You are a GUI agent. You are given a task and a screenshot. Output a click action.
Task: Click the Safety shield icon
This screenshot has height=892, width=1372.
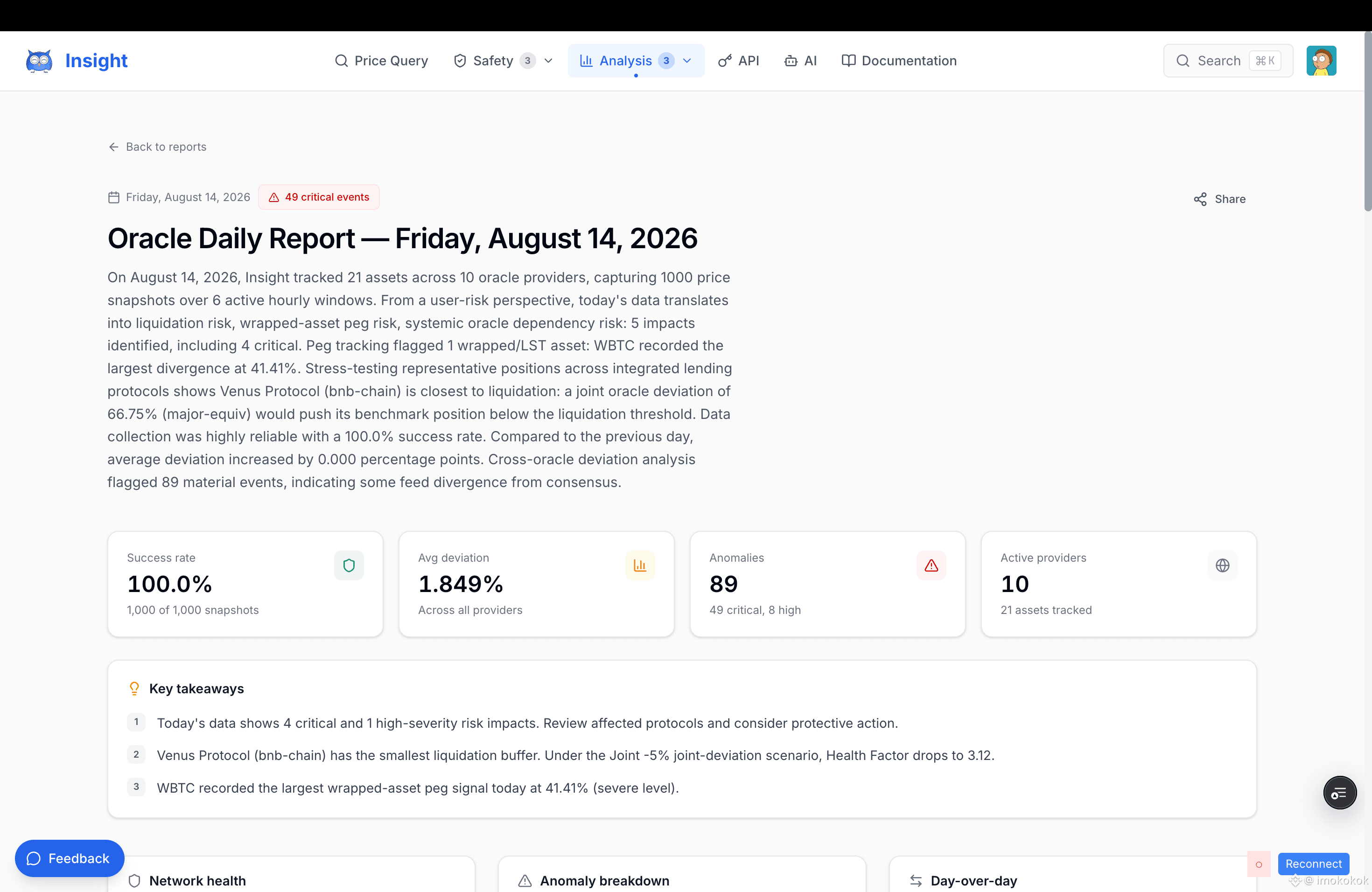460,61
